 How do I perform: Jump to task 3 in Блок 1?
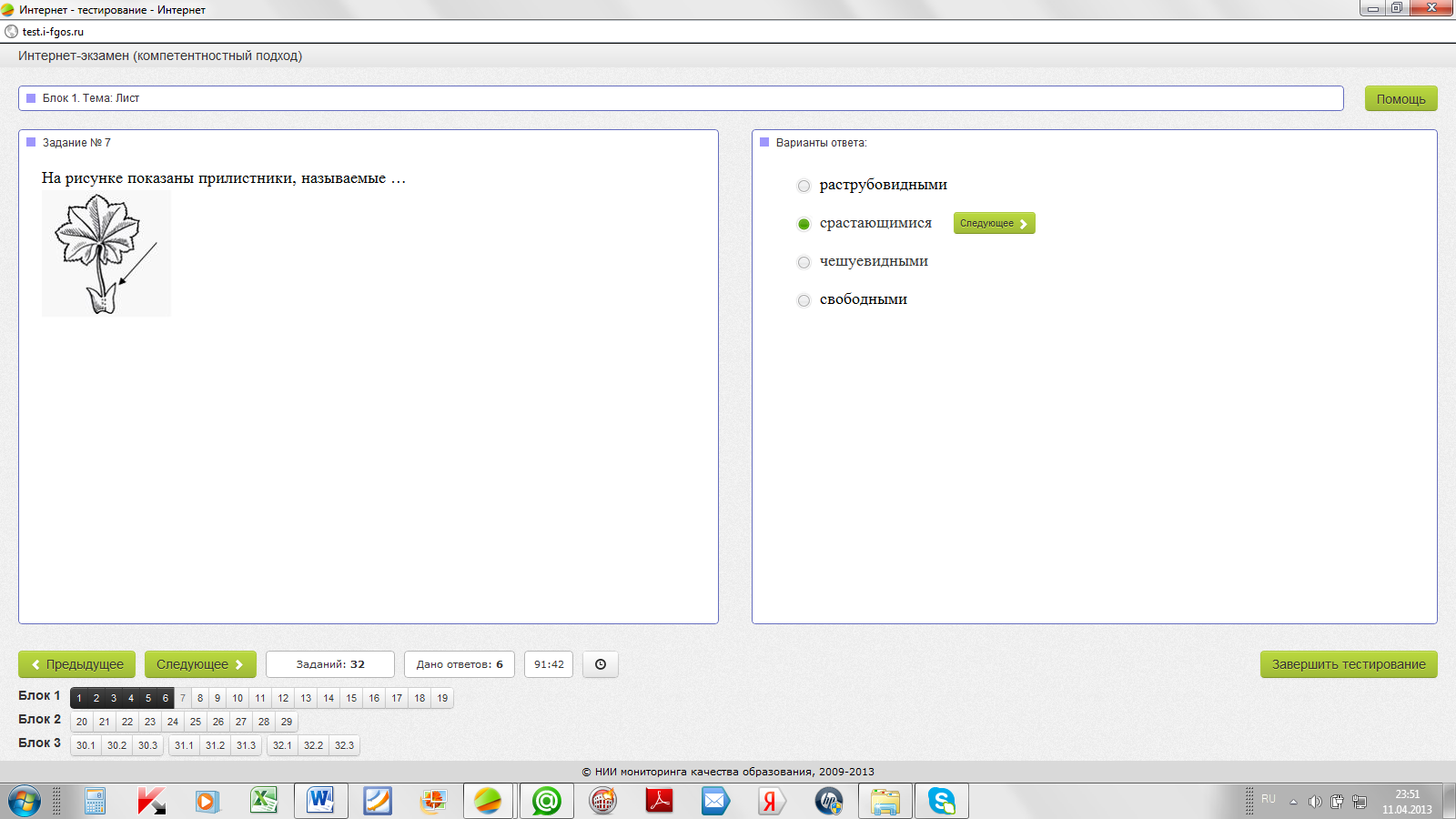point(114,698)
